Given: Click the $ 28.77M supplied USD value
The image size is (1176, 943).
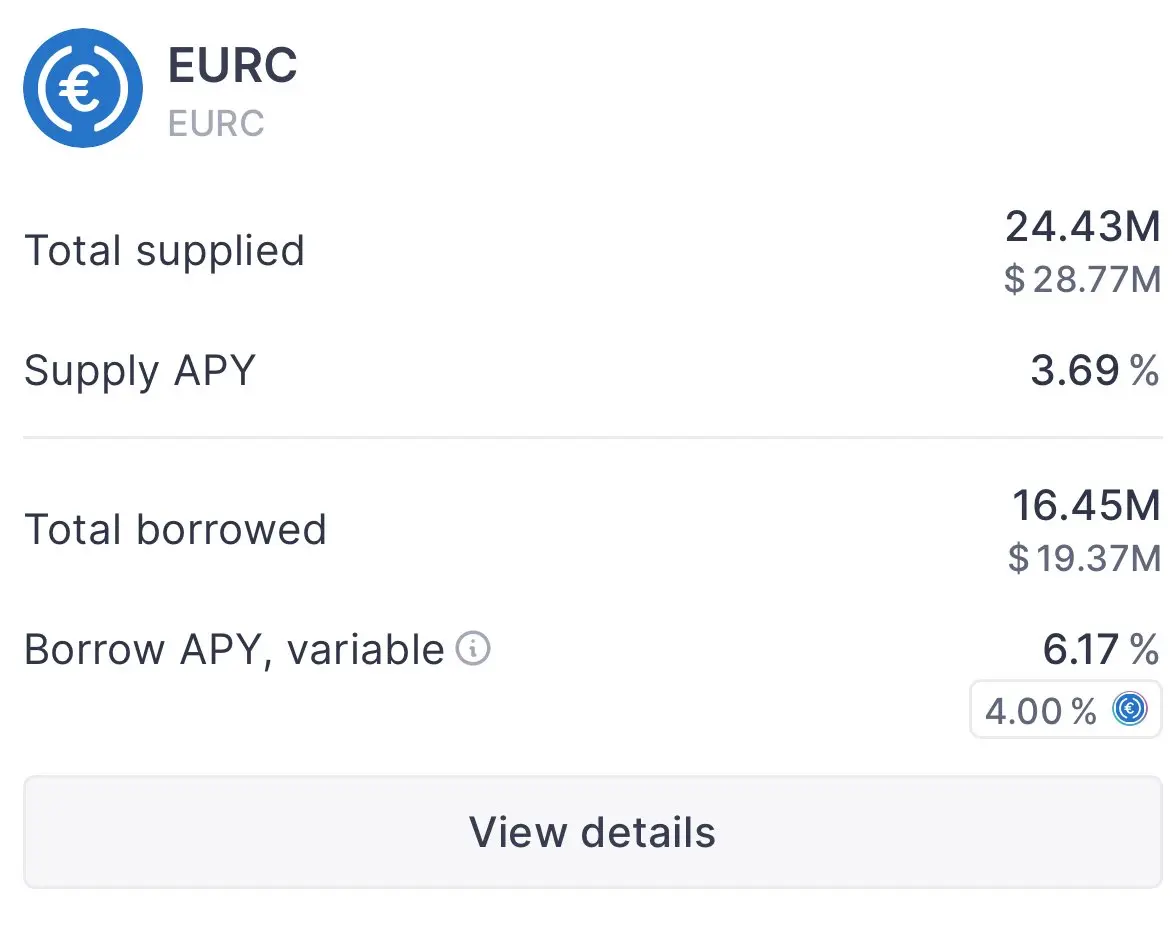Looking at the screenshot, I should point(1083,280).
